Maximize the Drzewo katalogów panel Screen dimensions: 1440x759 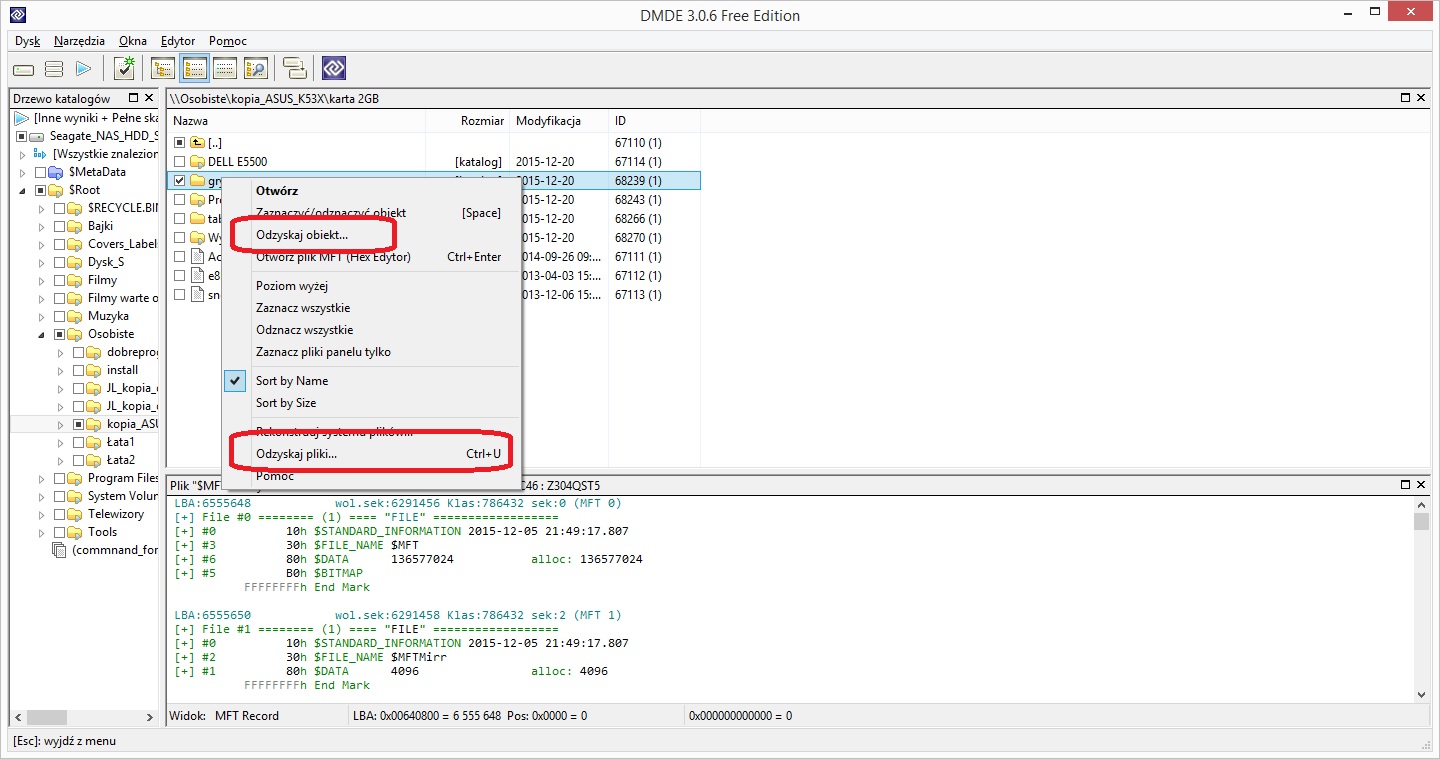[x=133, y=98]
